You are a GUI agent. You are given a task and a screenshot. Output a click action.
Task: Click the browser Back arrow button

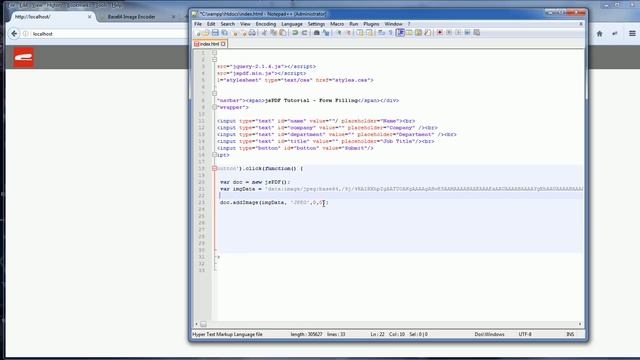(x=14, y=33)
